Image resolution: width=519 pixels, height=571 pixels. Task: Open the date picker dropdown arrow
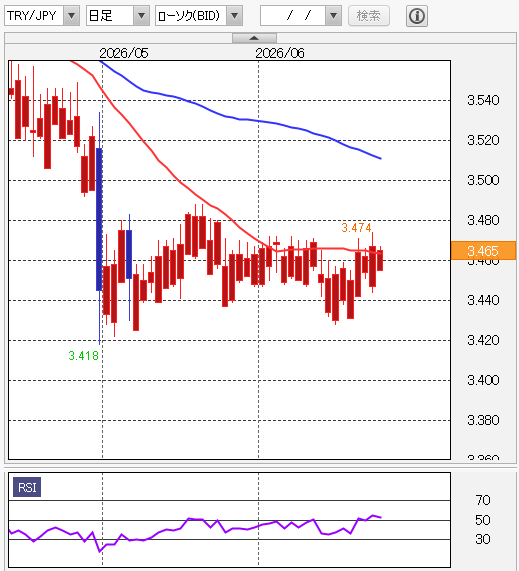[333, 16]
